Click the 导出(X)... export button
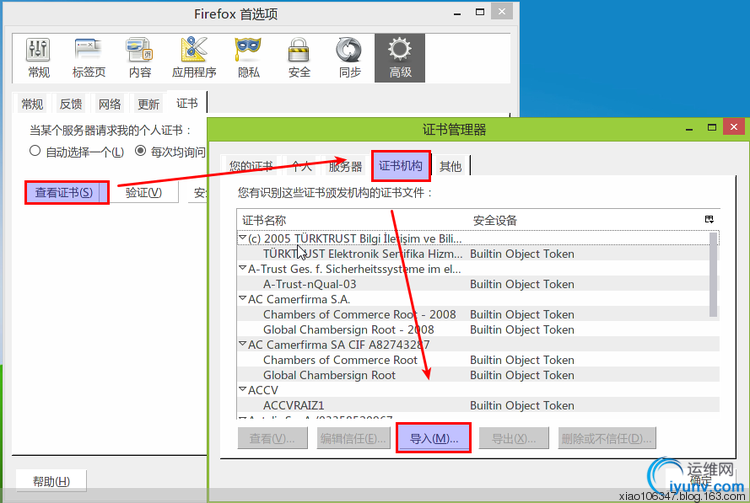This screenshot has height=503, width=750. pyautogui.click(x=514, y=438)
